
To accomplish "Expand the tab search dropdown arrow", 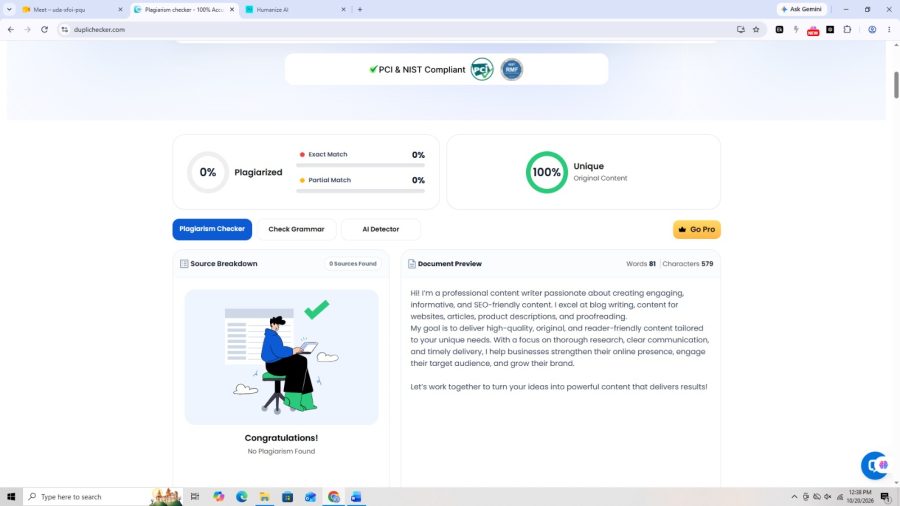I will 9,9.
